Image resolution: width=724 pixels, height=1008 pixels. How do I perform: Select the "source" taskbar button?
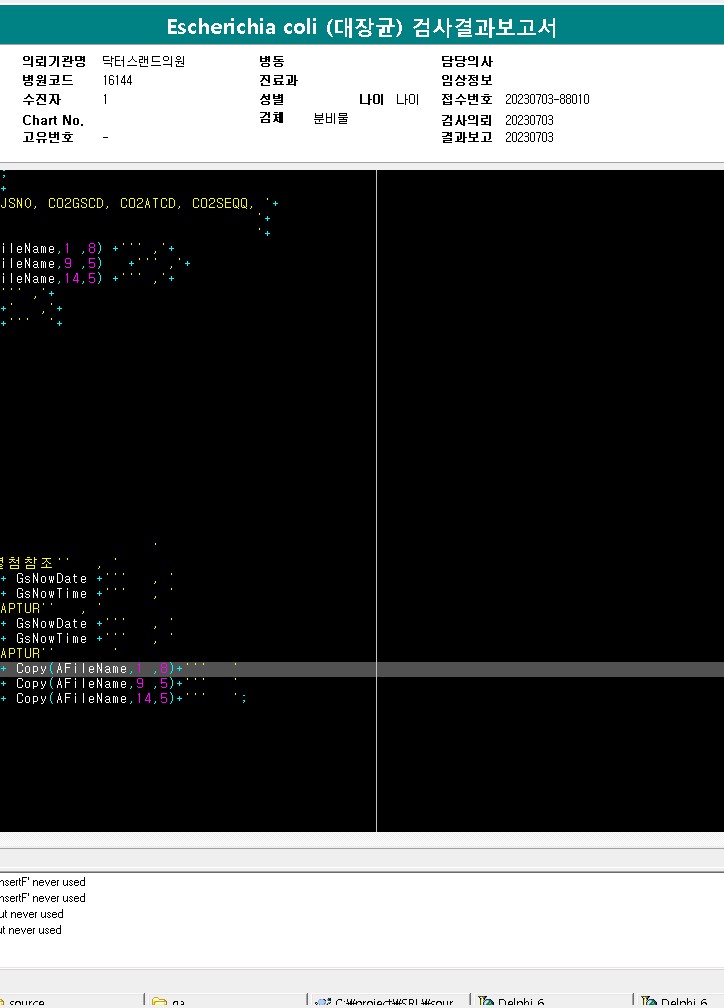click(30, 1001)
